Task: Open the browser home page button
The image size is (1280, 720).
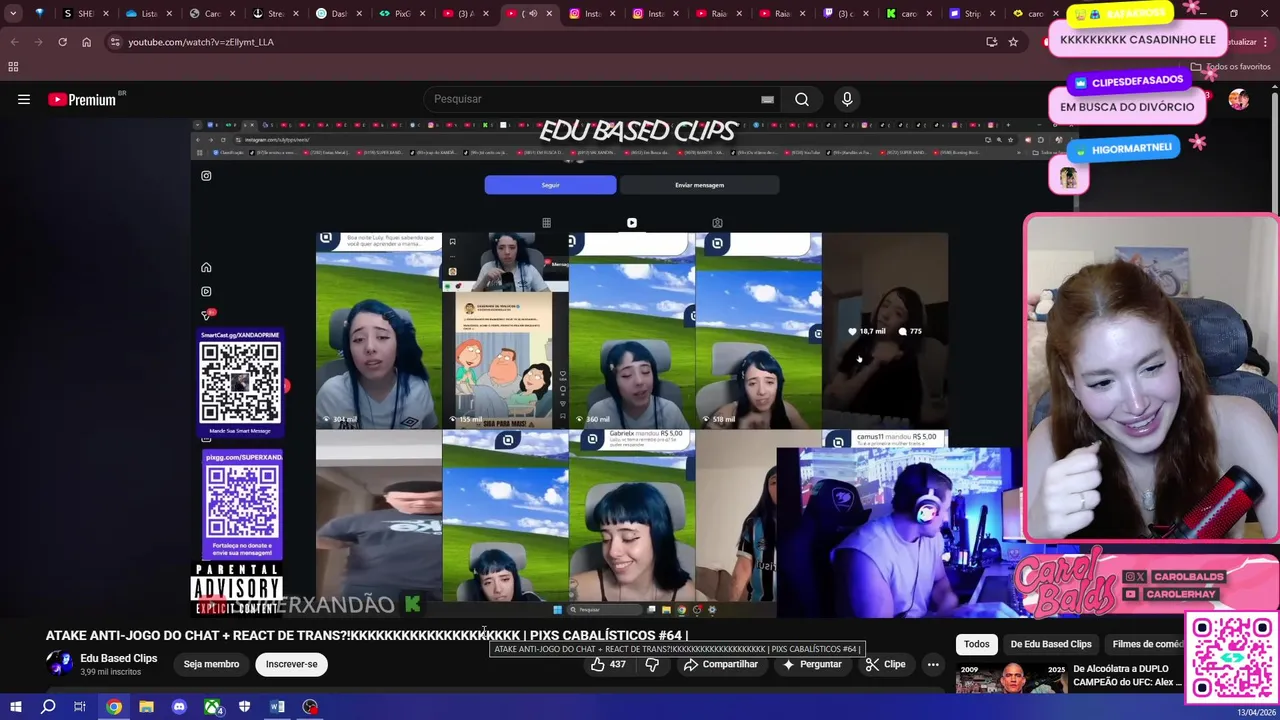Action: point(86,42)
